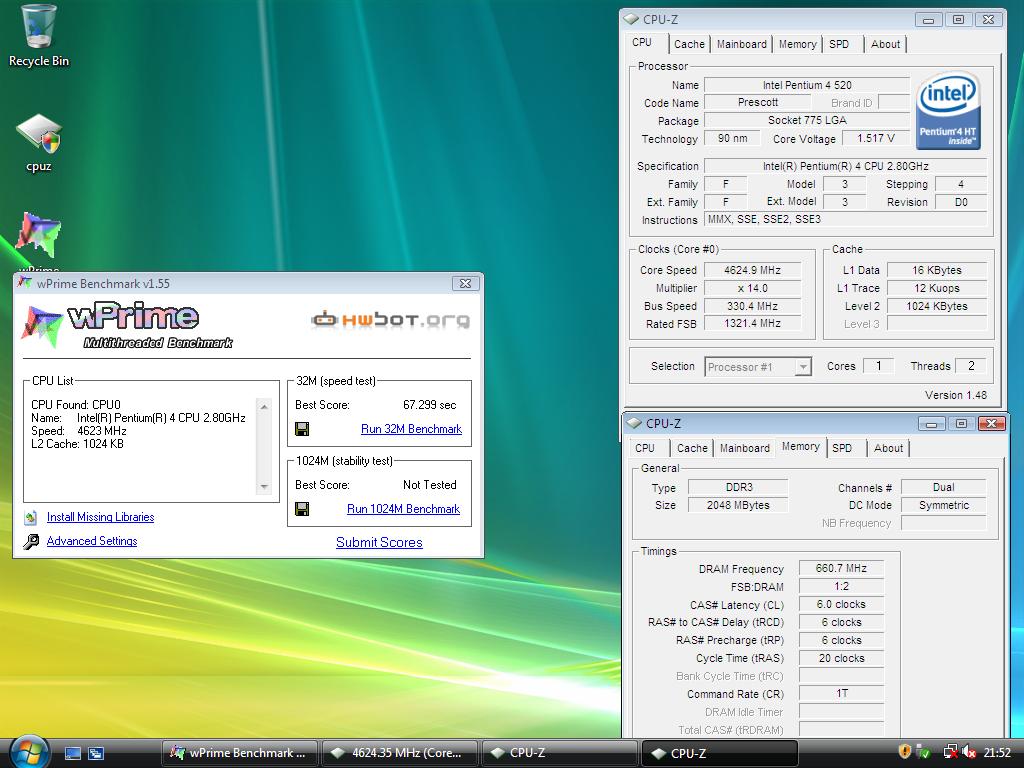This screenshot has height=768, width=1024.
Task: Click the Switch between windows quick launch icon
Action: click(96, 753)
